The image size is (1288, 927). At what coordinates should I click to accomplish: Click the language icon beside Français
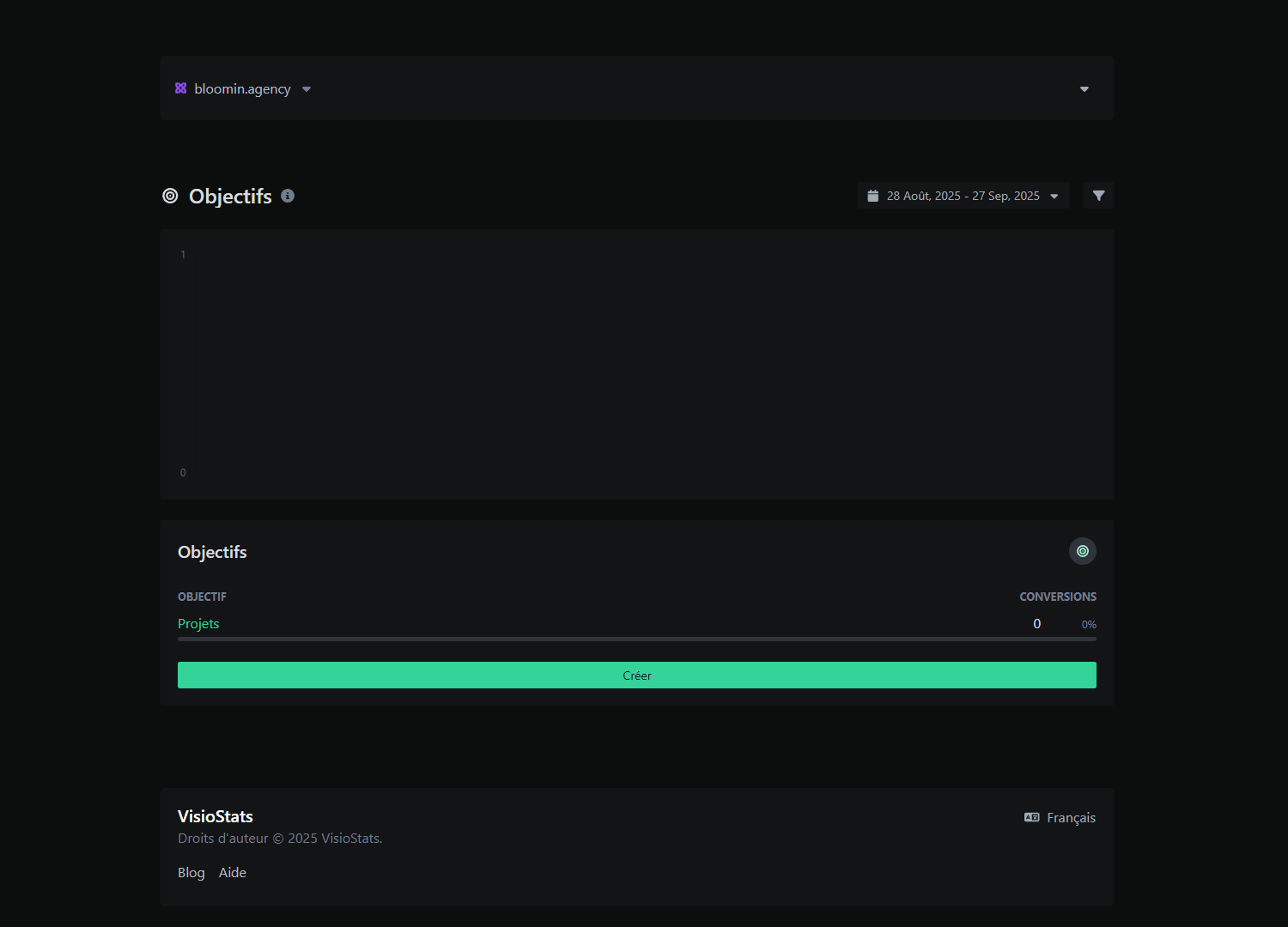pos(1031,817)
